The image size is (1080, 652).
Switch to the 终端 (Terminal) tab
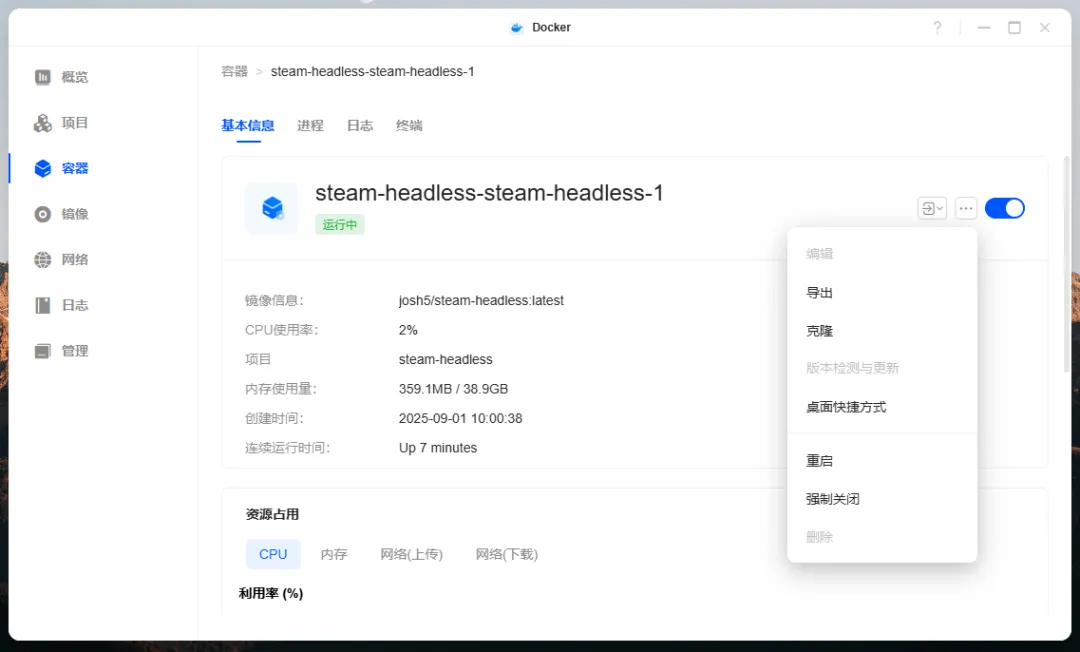pos(408,125)
